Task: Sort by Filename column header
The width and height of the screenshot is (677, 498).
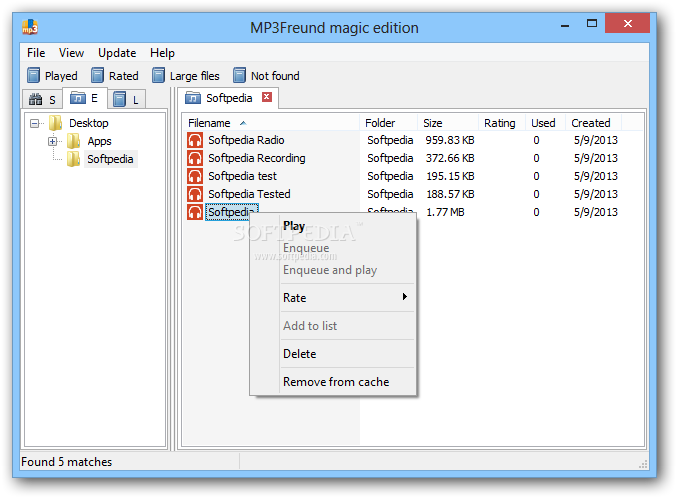Action: point(271,123)
